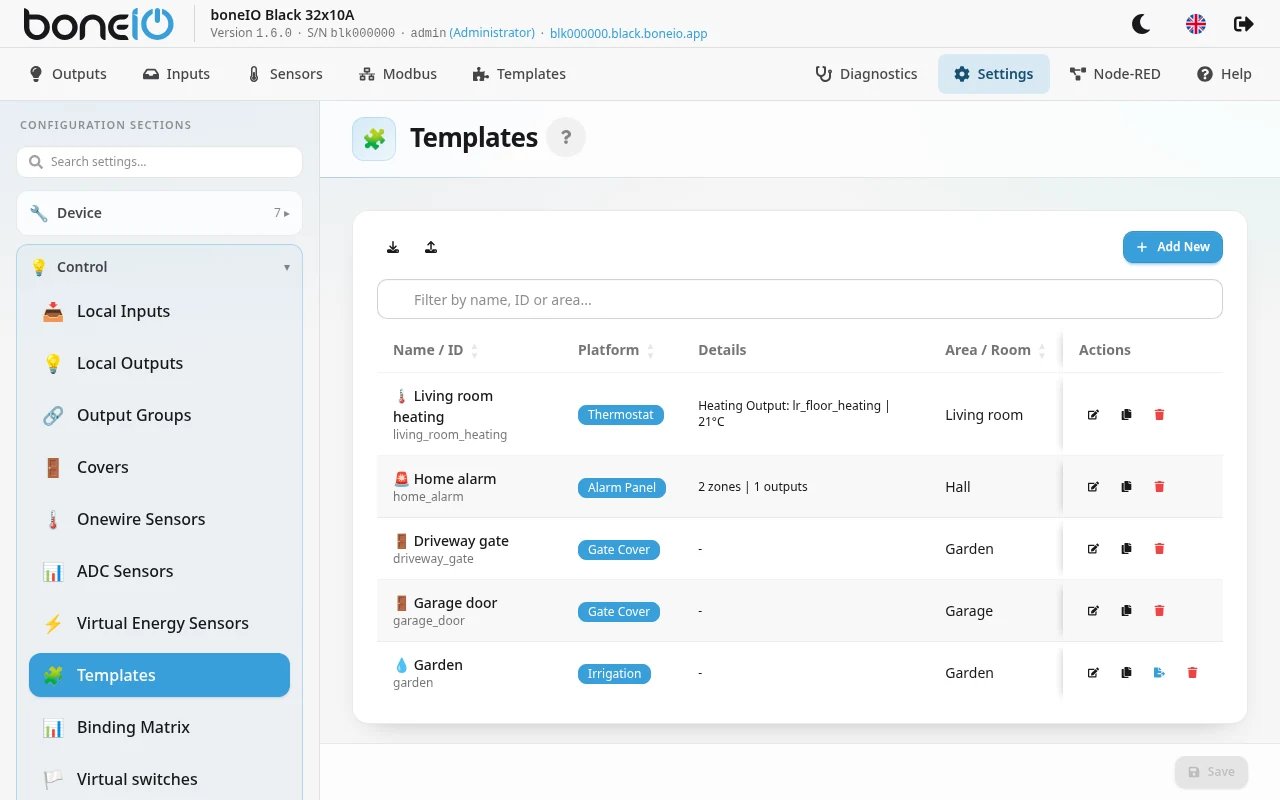Focus the Search settings field
The width and height of the screenshot is (1280, 800).
pyautogui.click(x=159, y=162)
